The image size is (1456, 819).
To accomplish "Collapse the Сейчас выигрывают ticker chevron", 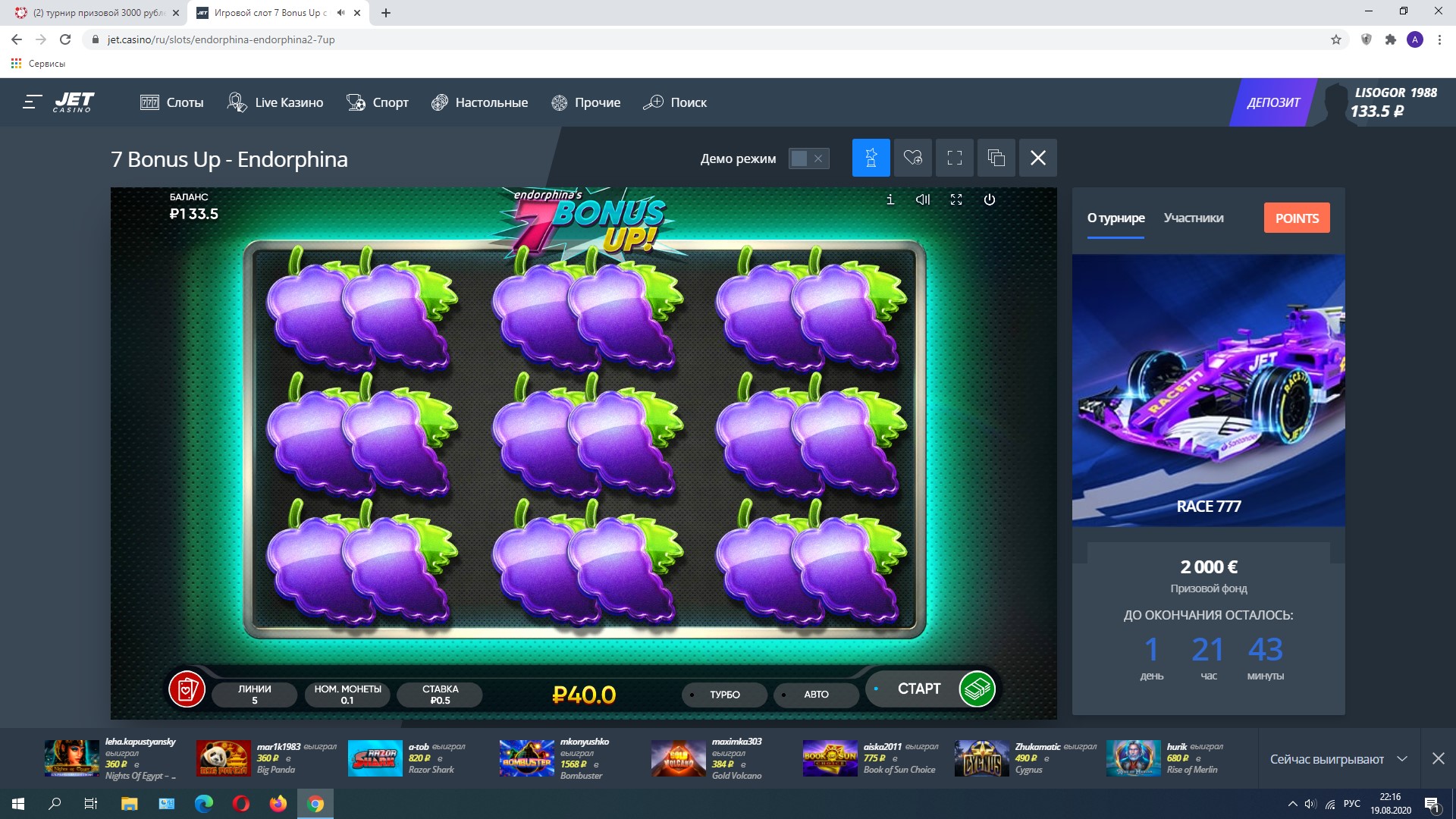I will [1402, 759].
